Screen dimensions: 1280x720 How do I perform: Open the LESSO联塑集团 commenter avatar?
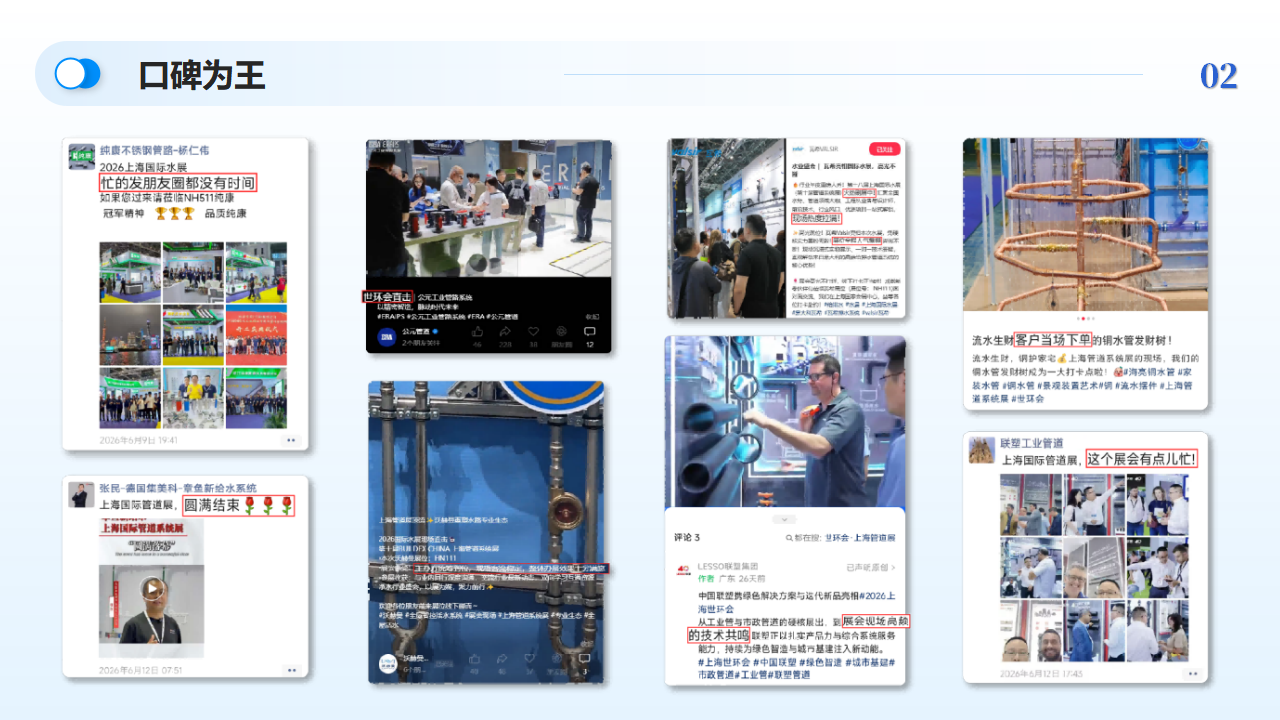tap(684, 572)
